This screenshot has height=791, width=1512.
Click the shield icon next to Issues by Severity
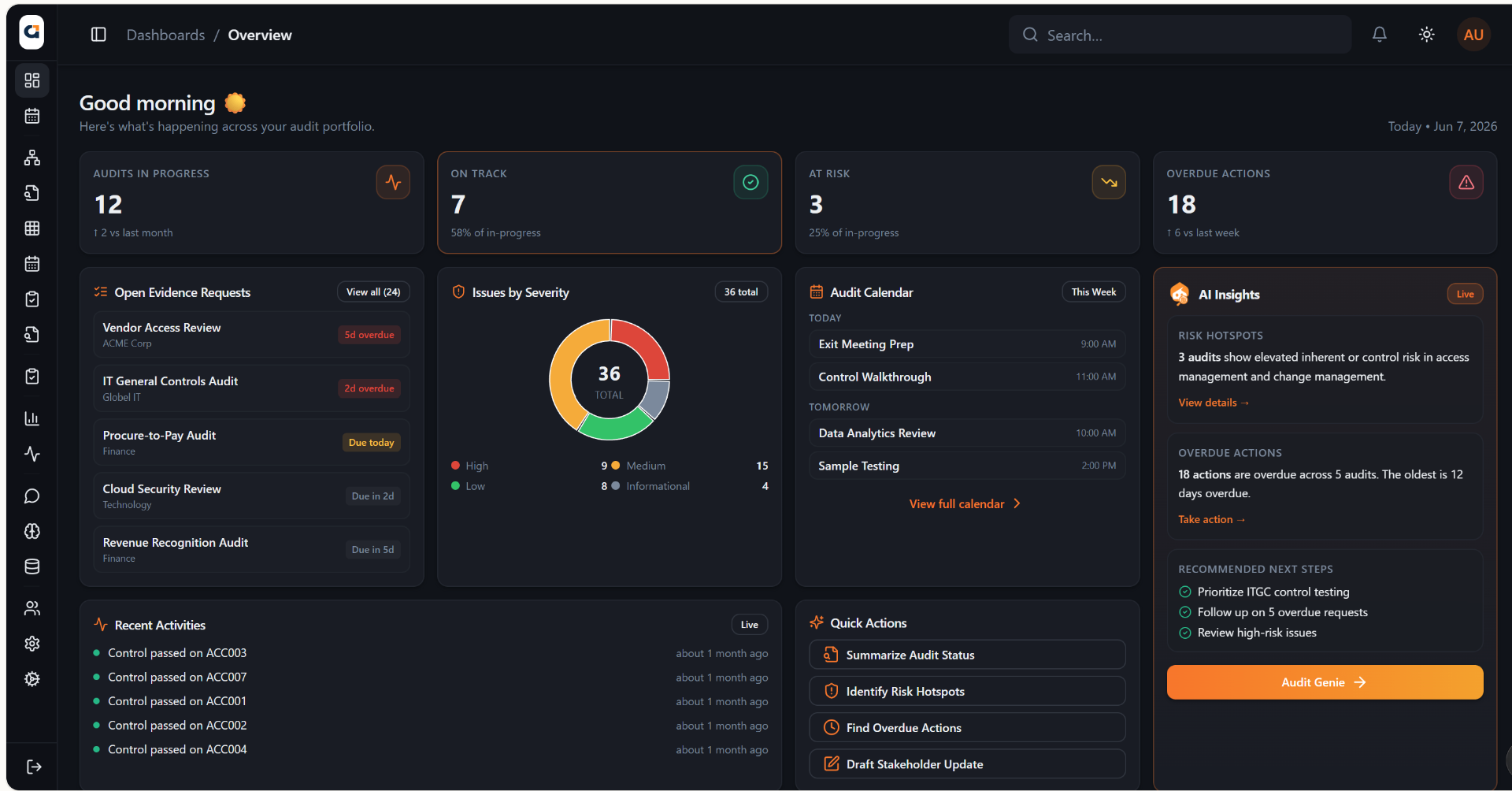(458, 292)
